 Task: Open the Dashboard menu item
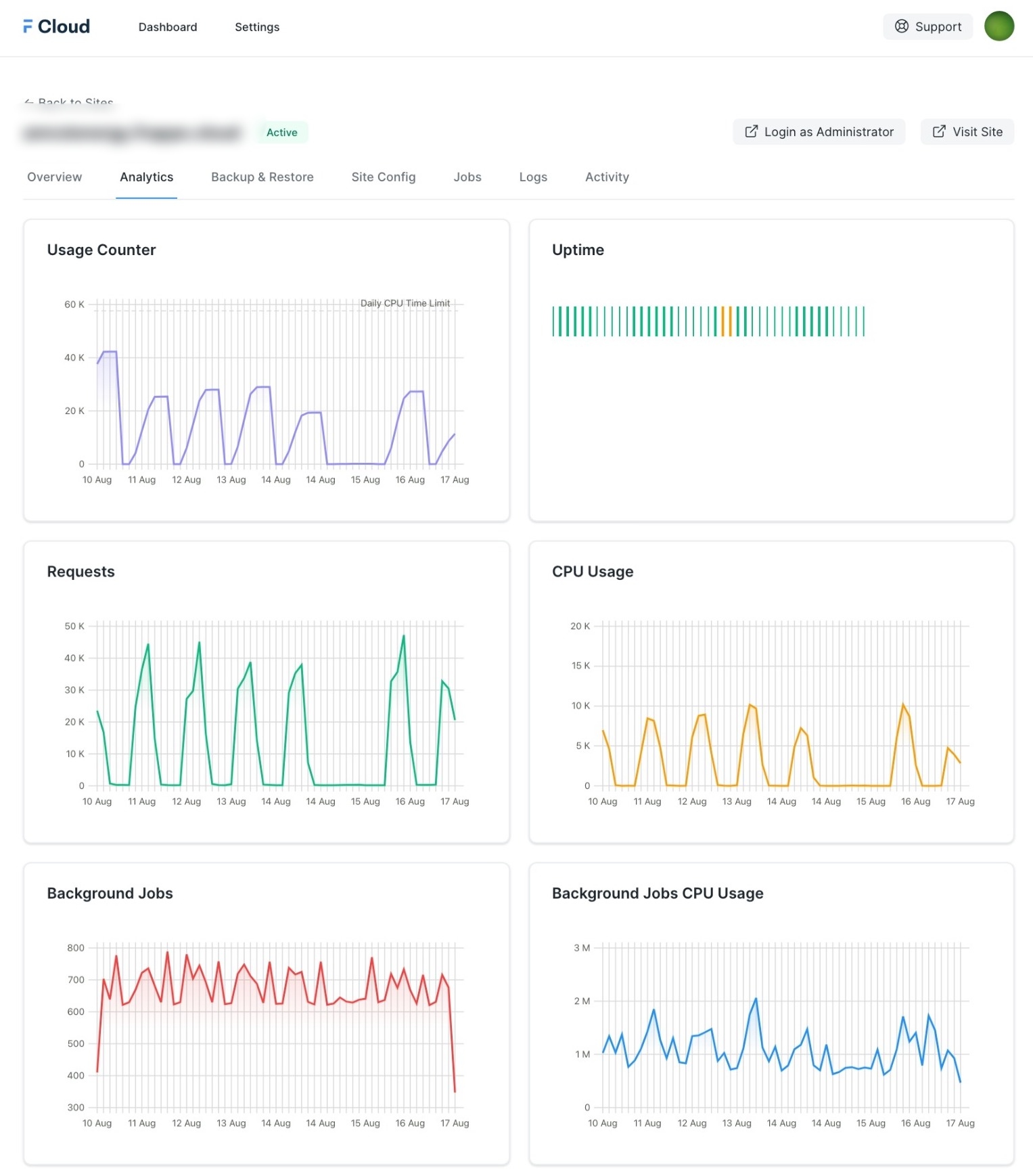click(x=168, y=27)
